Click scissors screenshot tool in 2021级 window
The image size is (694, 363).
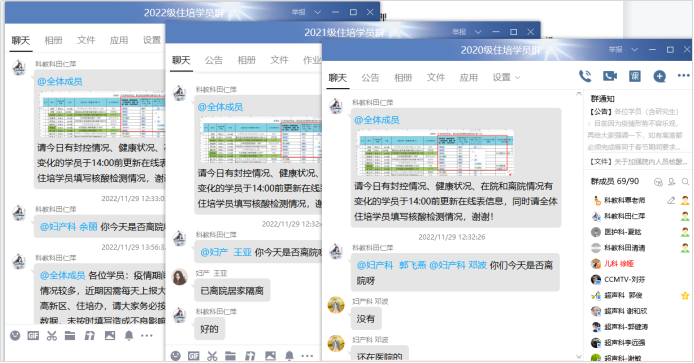click(x=212, y=355)
